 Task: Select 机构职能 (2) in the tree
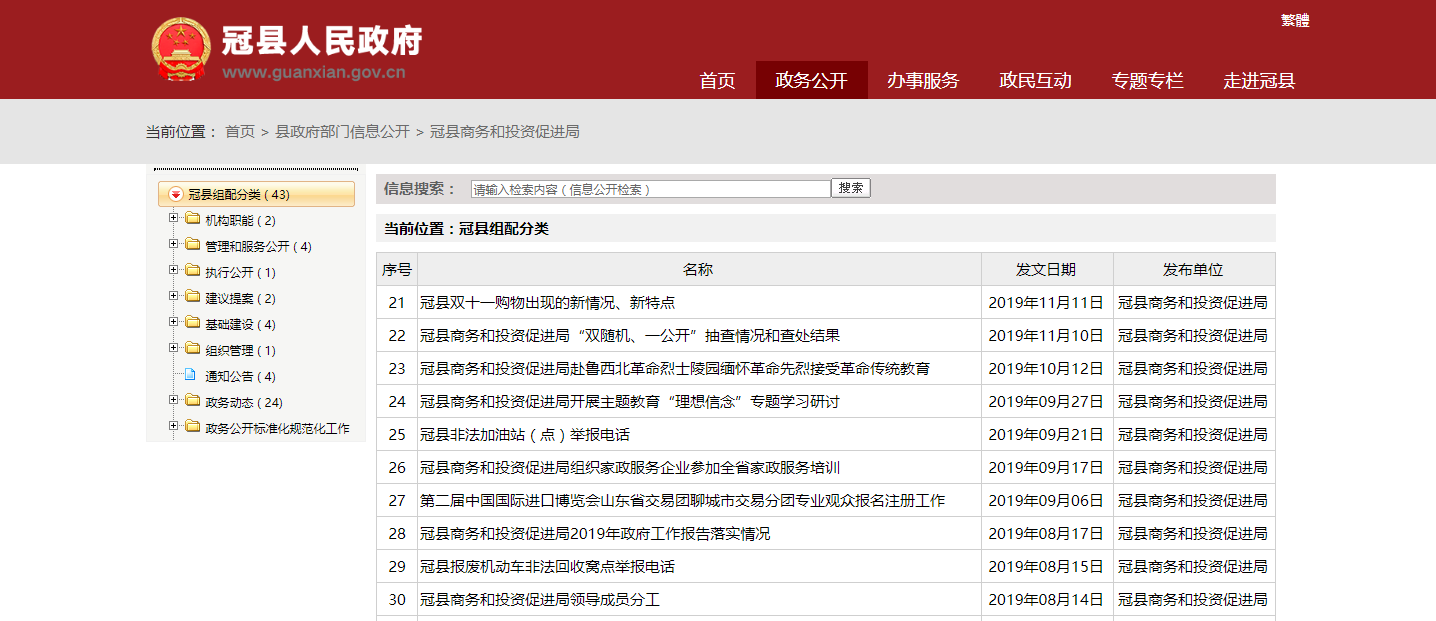pos(240,220)
